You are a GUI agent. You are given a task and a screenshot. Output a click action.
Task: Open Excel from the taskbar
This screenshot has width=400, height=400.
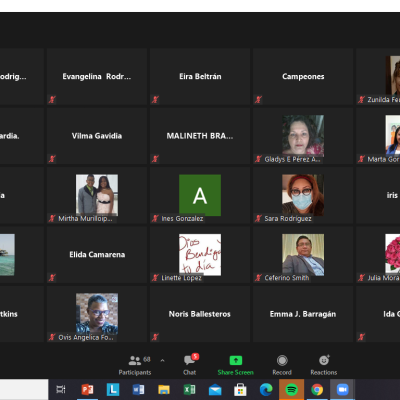click(189, 389)
